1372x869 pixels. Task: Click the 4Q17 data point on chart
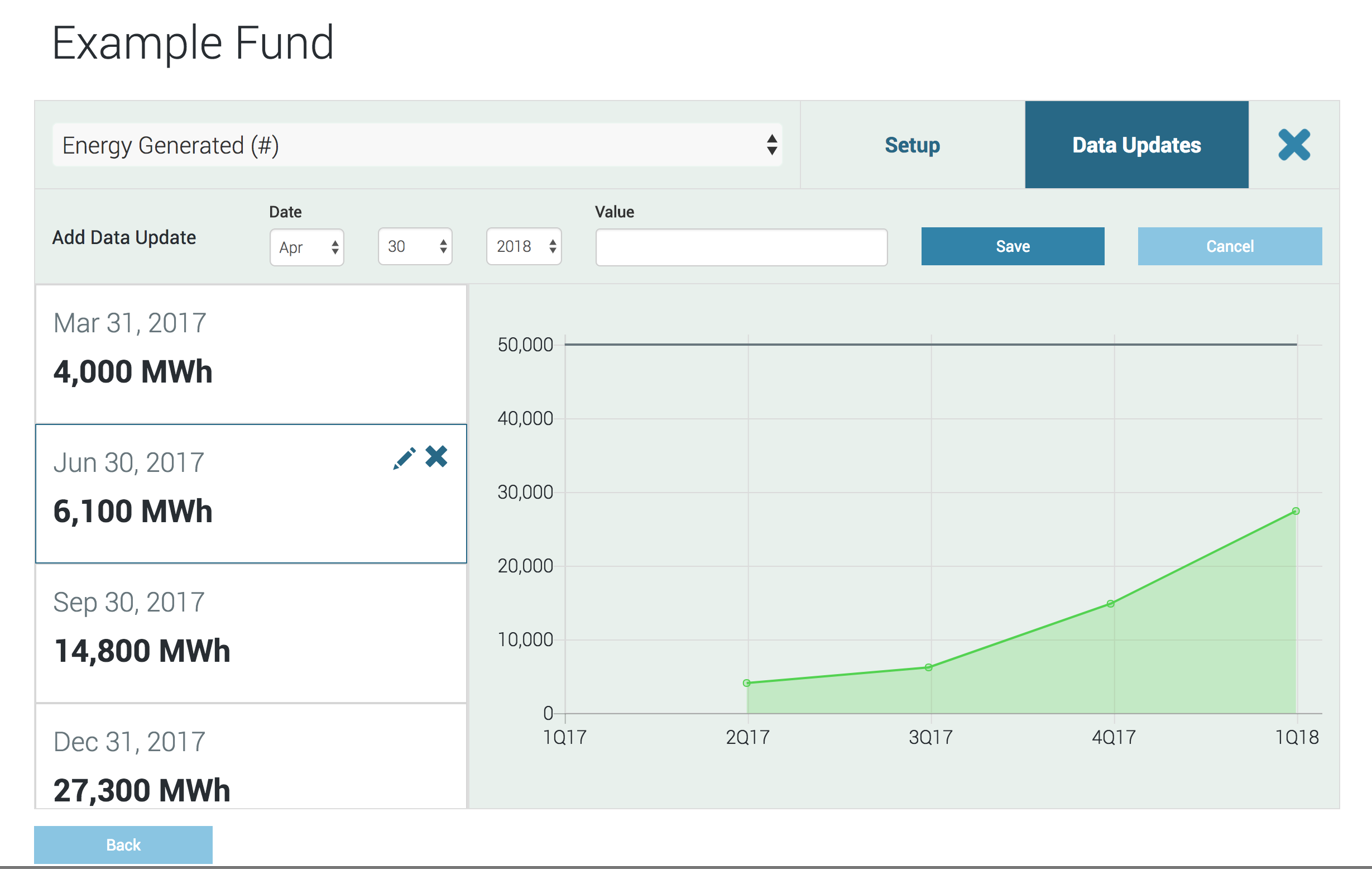coord(1110,603)
